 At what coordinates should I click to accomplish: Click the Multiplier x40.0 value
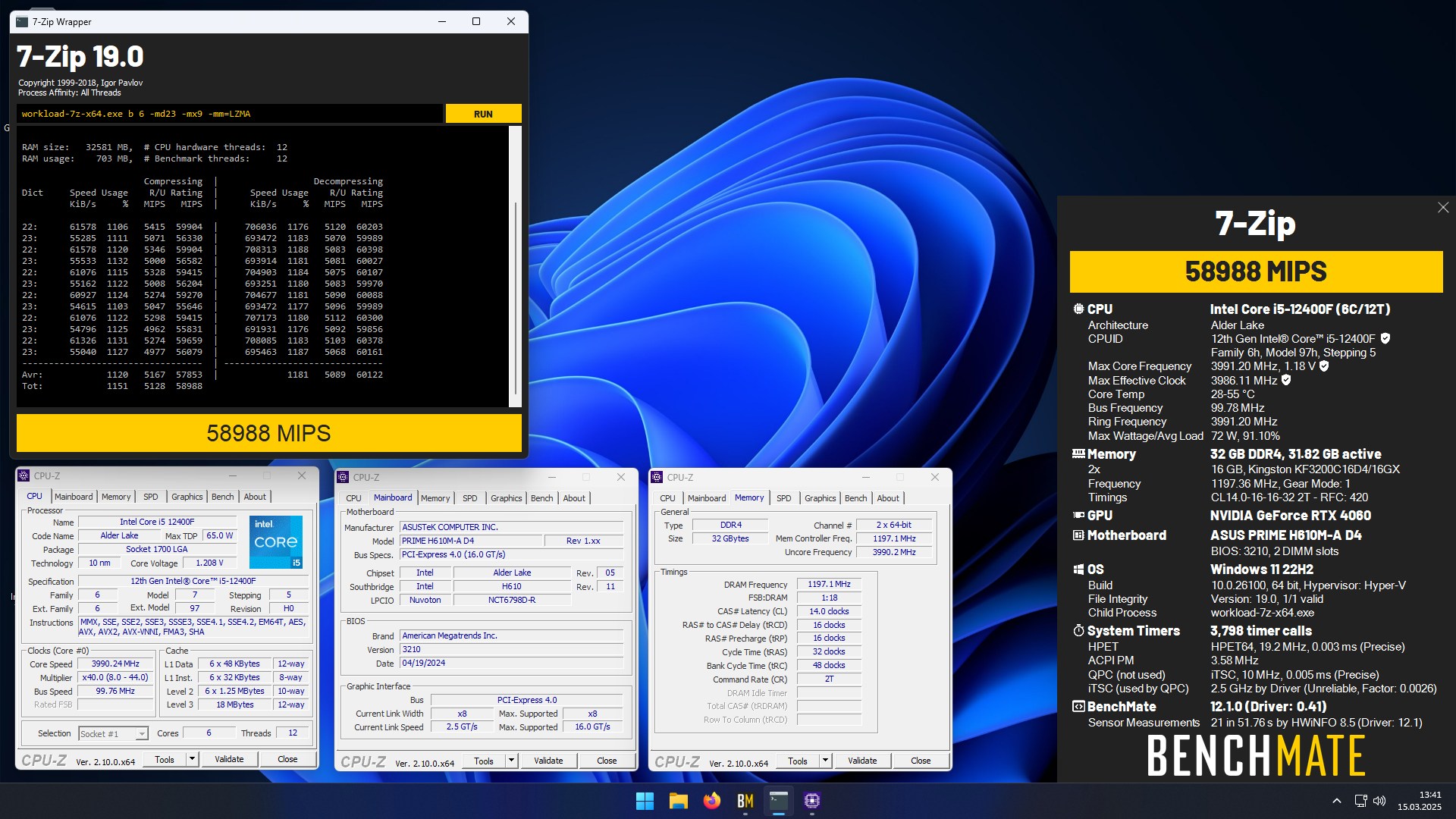click(115, 677)
